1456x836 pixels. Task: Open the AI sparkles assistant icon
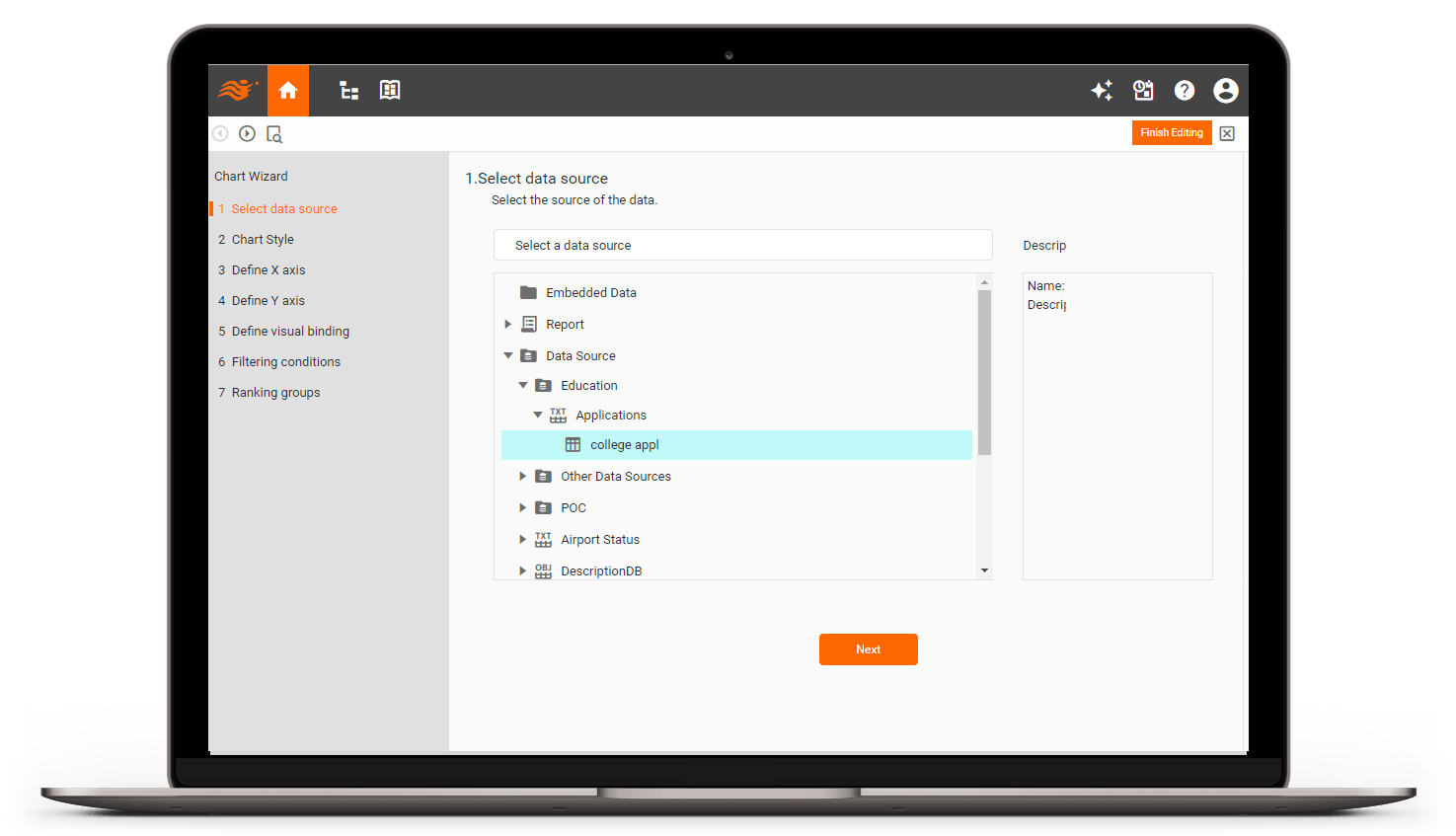tap(1102, 90)
